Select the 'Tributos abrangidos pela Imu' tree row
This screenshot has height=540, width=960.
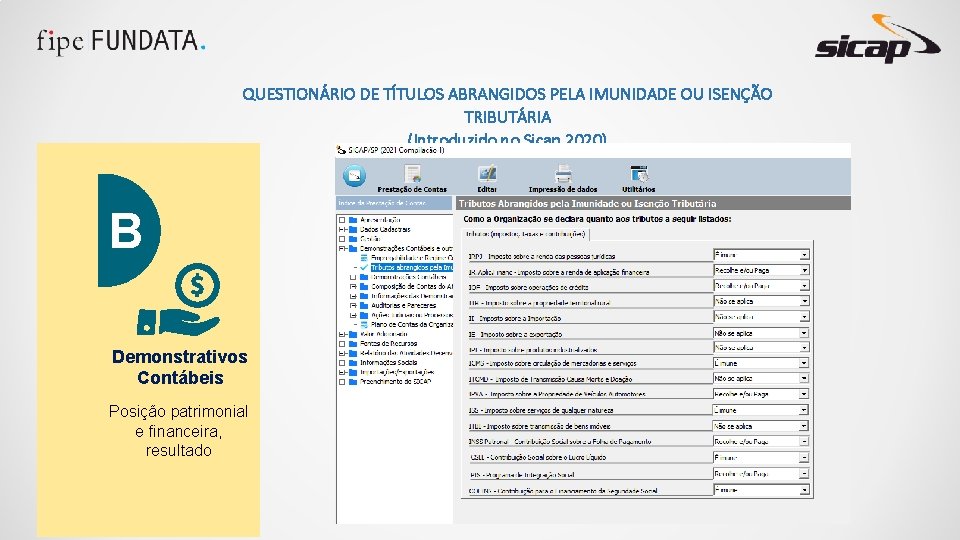pyautogui.click(x=412, y=268)
